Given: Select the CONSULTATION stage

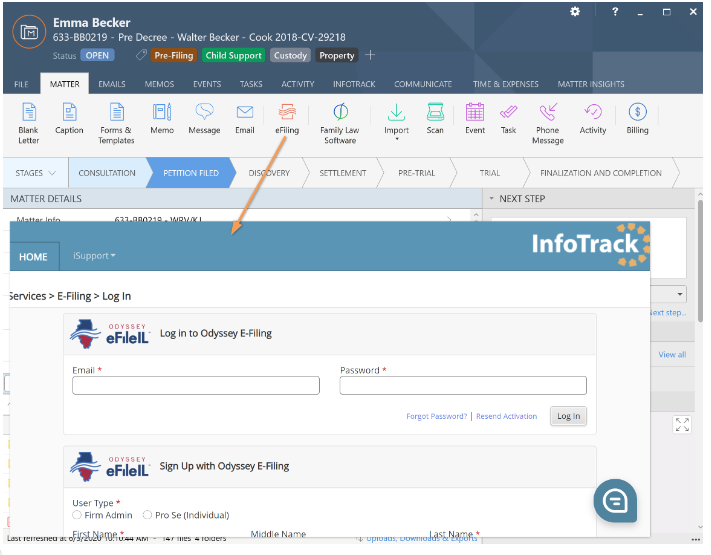Looking at the screenshot, I should [107, 173].
